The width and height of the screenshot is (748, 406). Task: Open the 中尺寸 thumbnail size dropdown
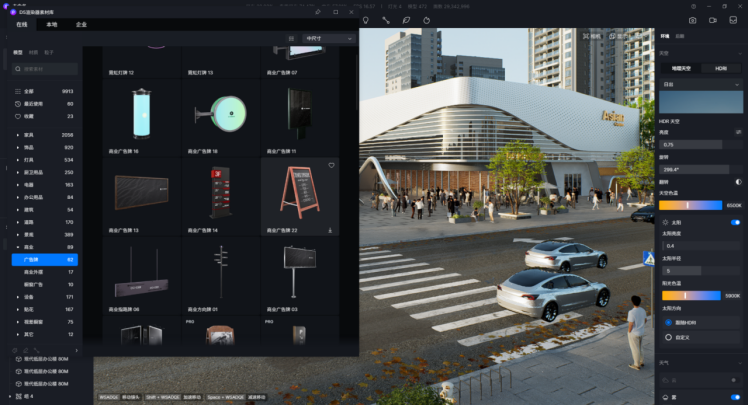(x=329, y=38)
